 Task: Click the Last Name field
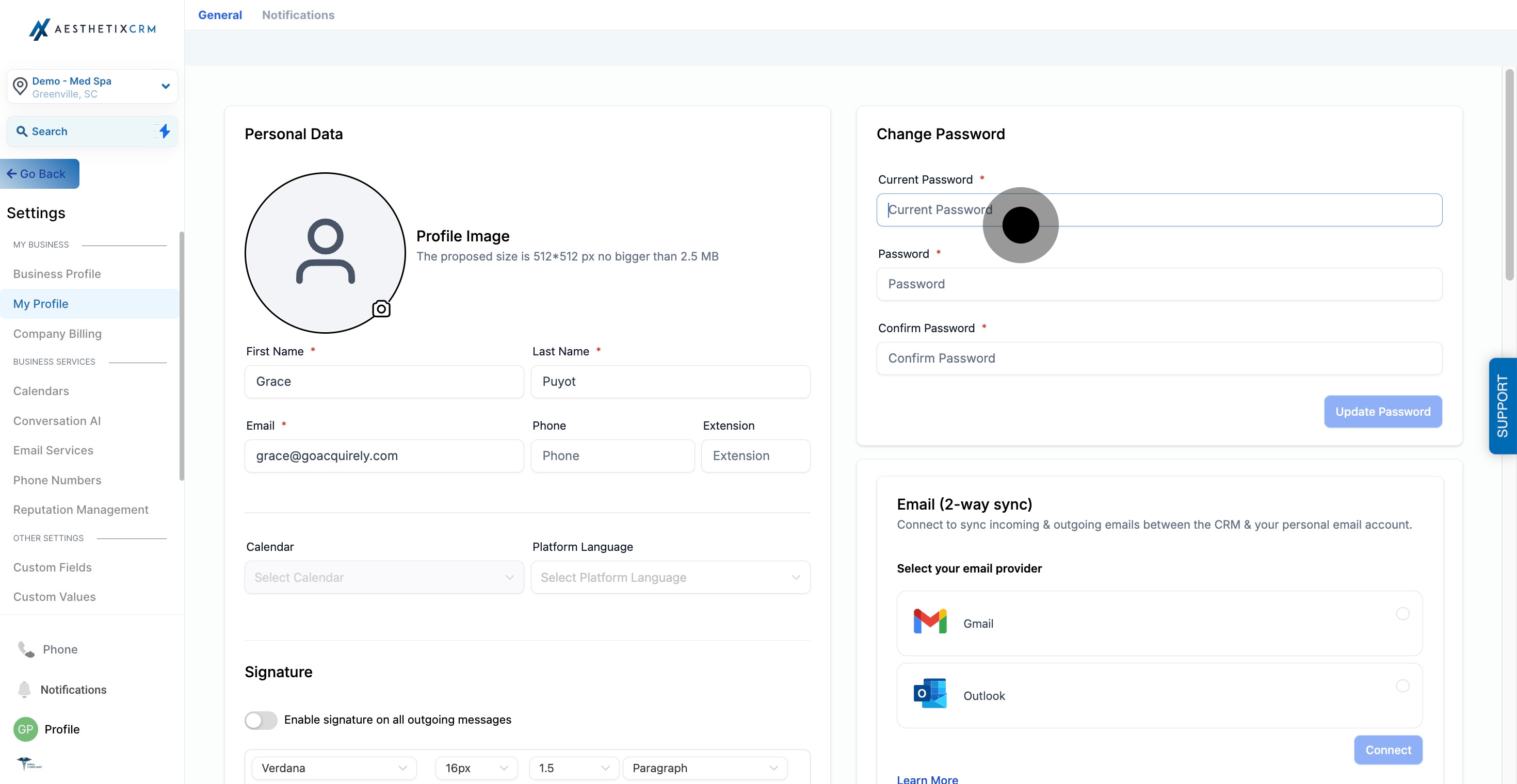coord(670,381)
